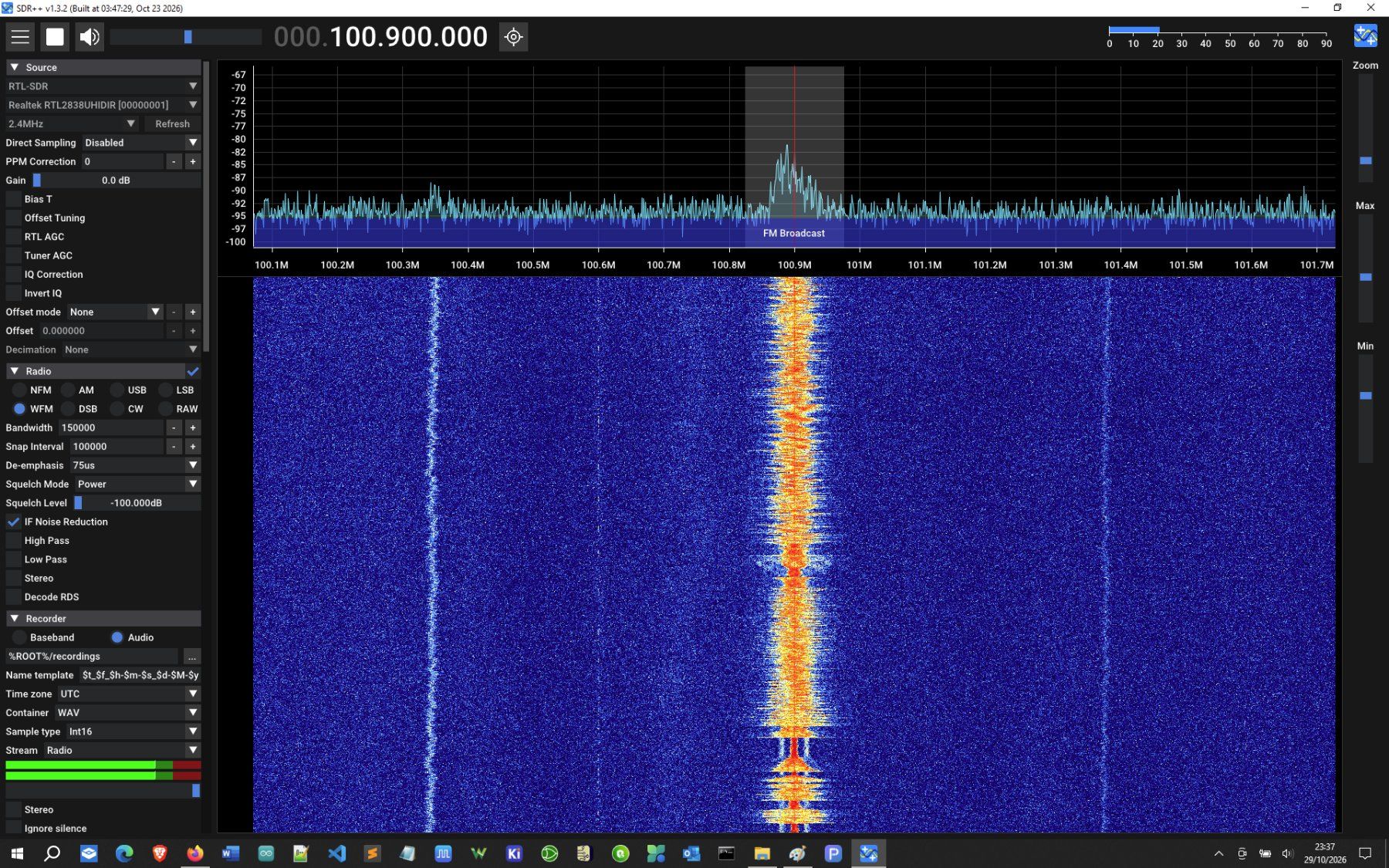Screen dimensions: 1389x868
Task: Click the PPM Correction input field
Action: [x=122, y=161]
